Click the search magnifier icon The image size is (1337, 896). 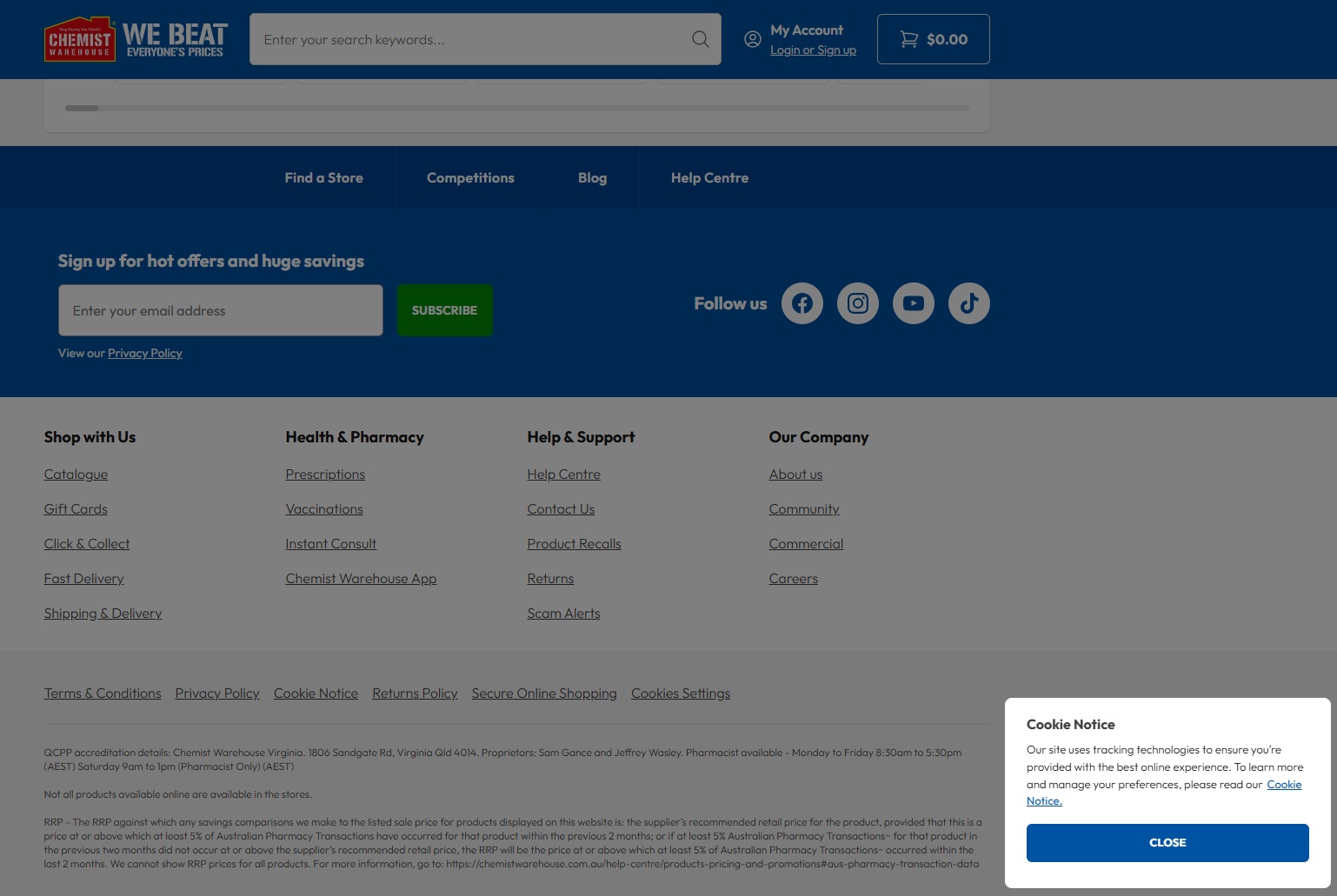(x=700, y=39)
